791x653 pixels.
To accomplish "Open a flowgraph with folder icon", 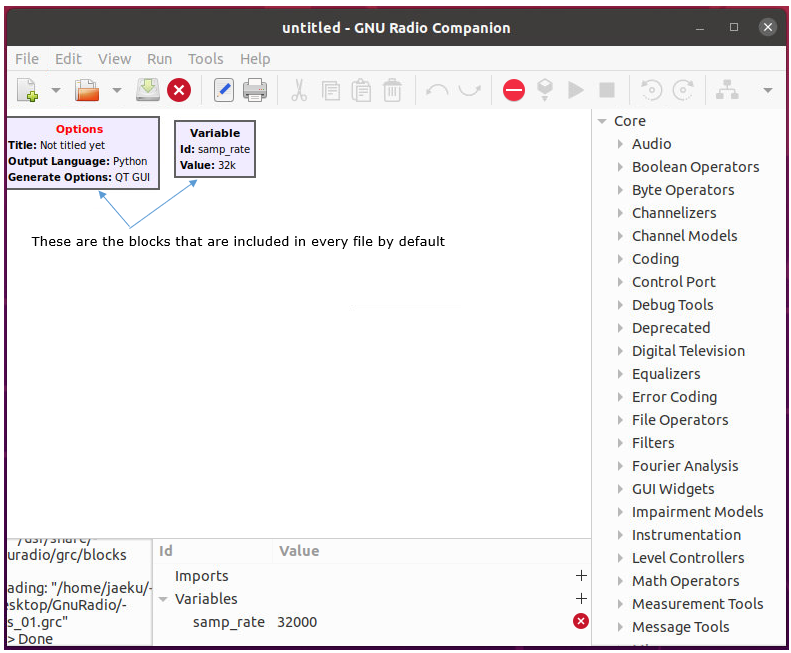I will [87, 90].
